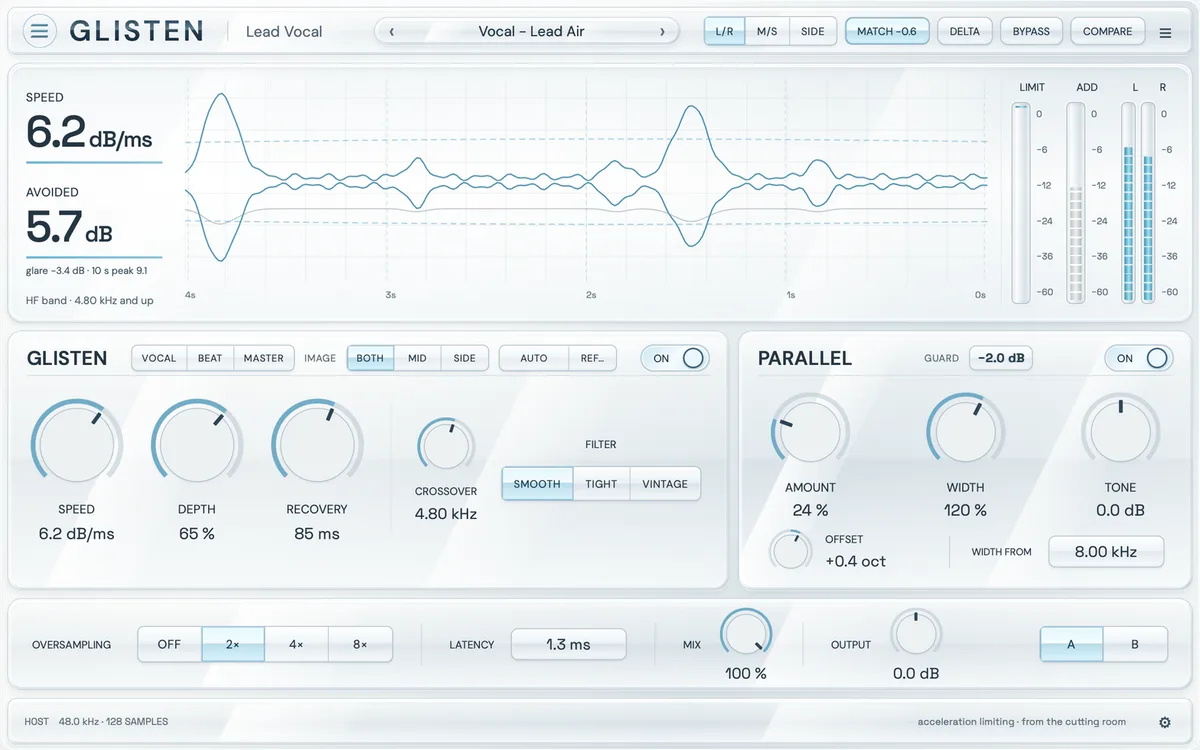Turn oversampling OFF
Image resolution: width=1200 pixels, height=750 pixels.
point(169,644)
